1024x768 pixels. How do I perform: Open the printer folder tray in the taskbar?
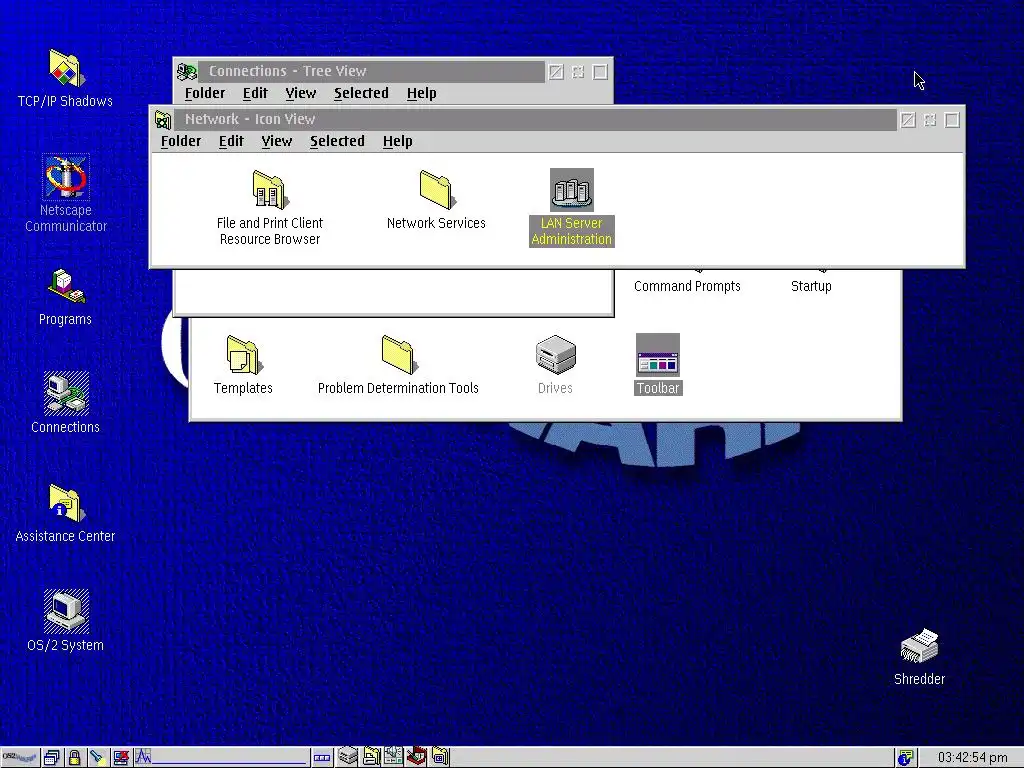(372, 756)
